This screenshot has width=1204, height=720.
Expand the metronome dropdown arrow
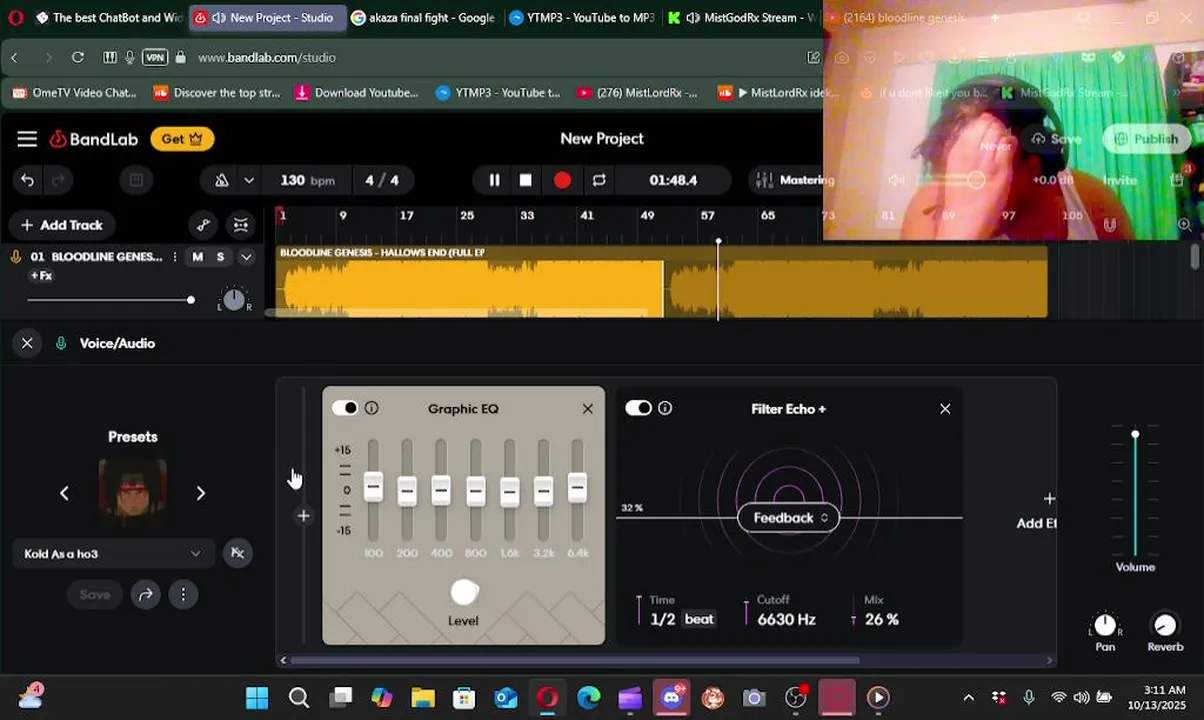pyautogui.click(x=249, y=180)
